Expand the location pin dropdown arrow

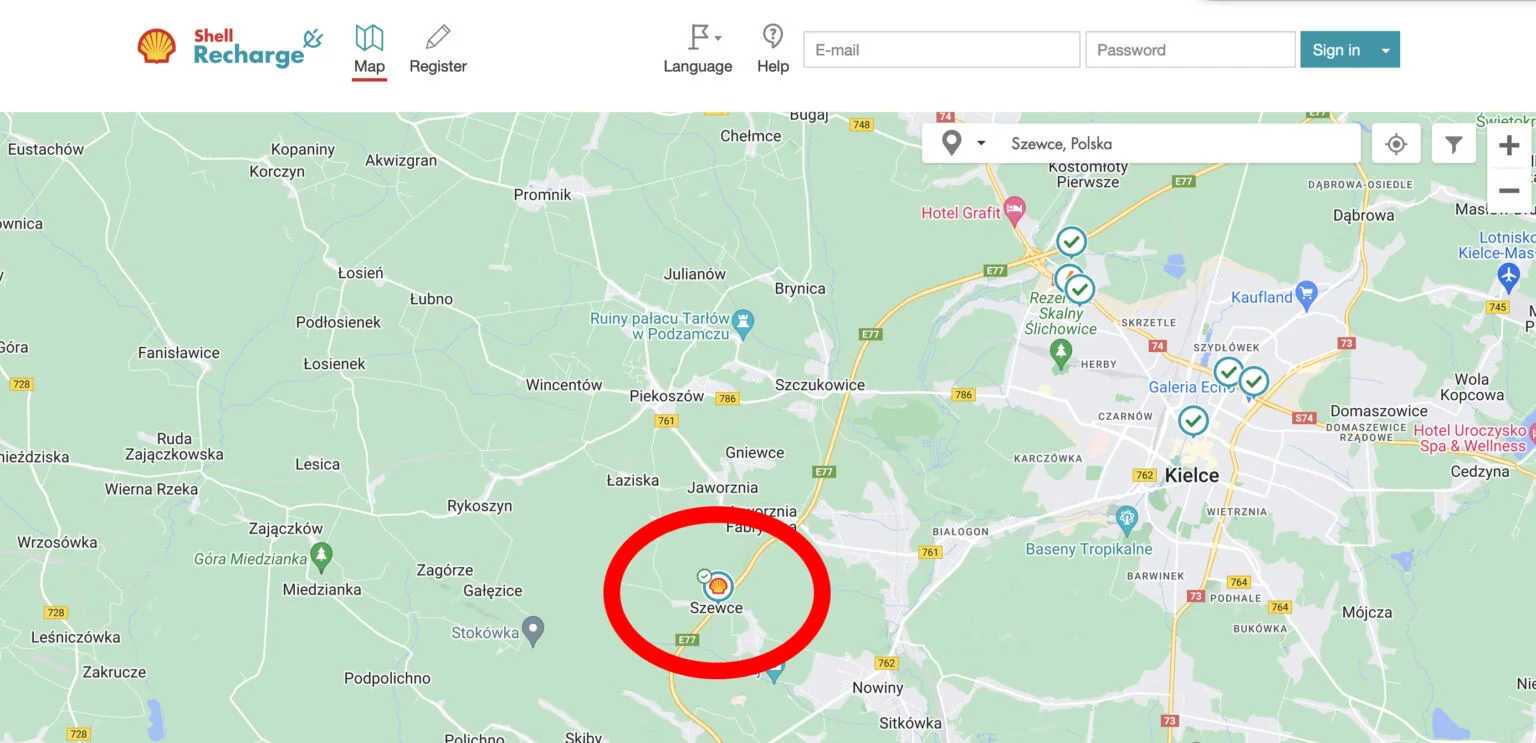(x=981, y=143)
